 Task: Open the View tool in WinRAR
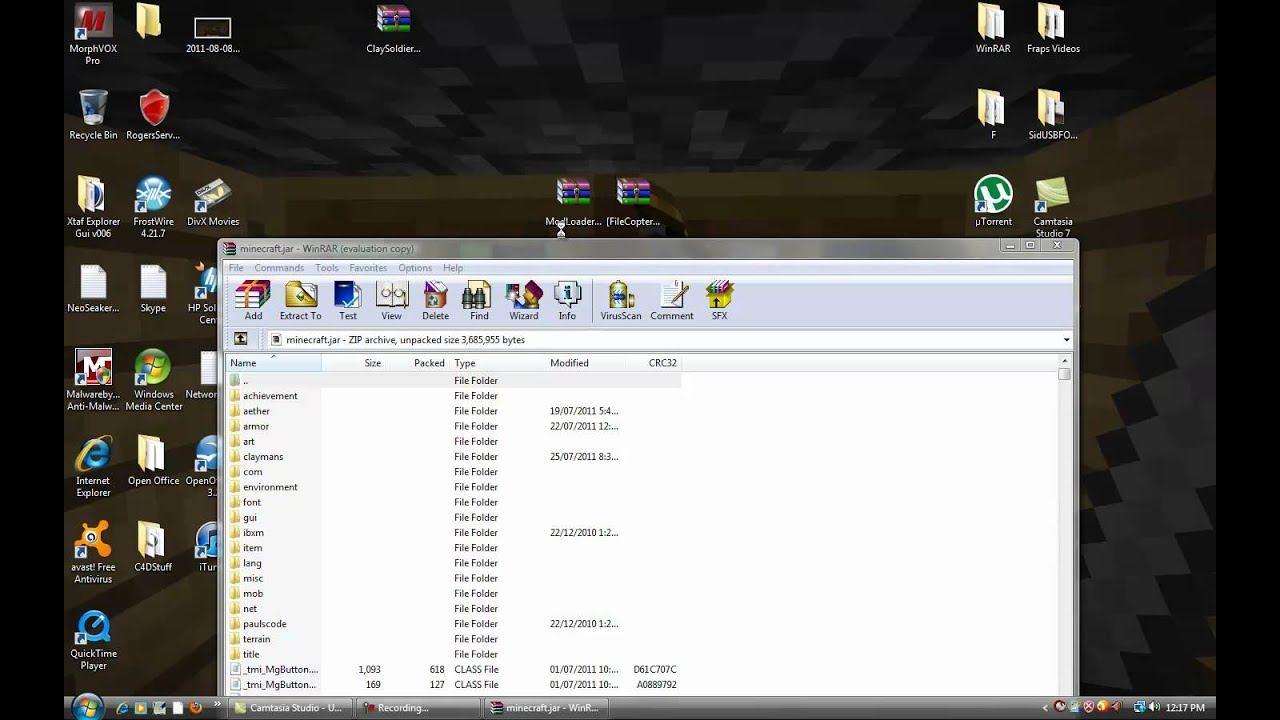(x=391, y=300)
